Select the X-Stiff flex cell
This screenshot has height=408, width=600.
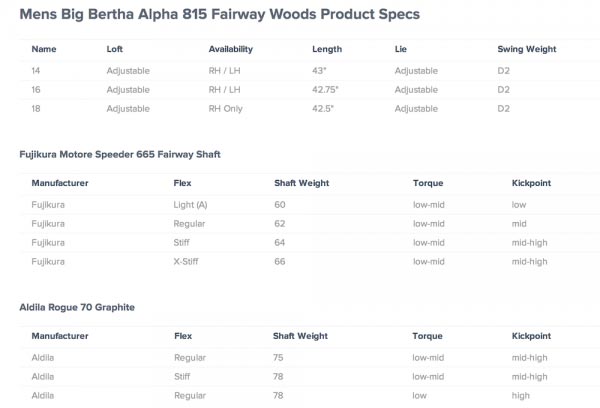(188, 261)
